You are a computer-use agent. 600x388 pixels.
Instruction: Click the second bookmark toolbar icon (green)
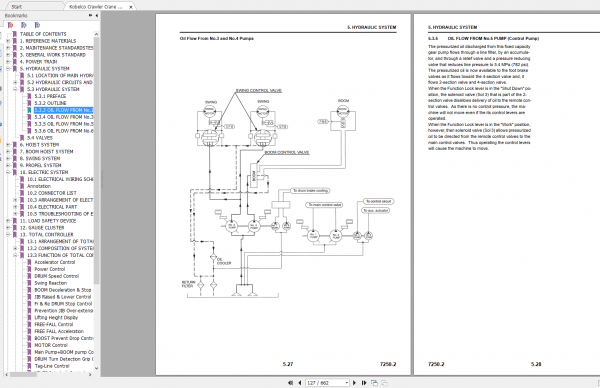[24, 25]
